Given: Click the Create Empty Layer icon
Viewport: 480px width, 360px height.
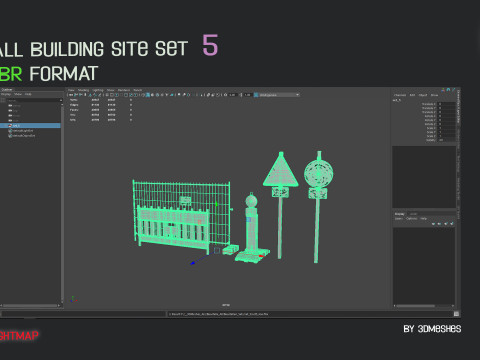Looking at the screenshot, I should (x=446, y=224).
